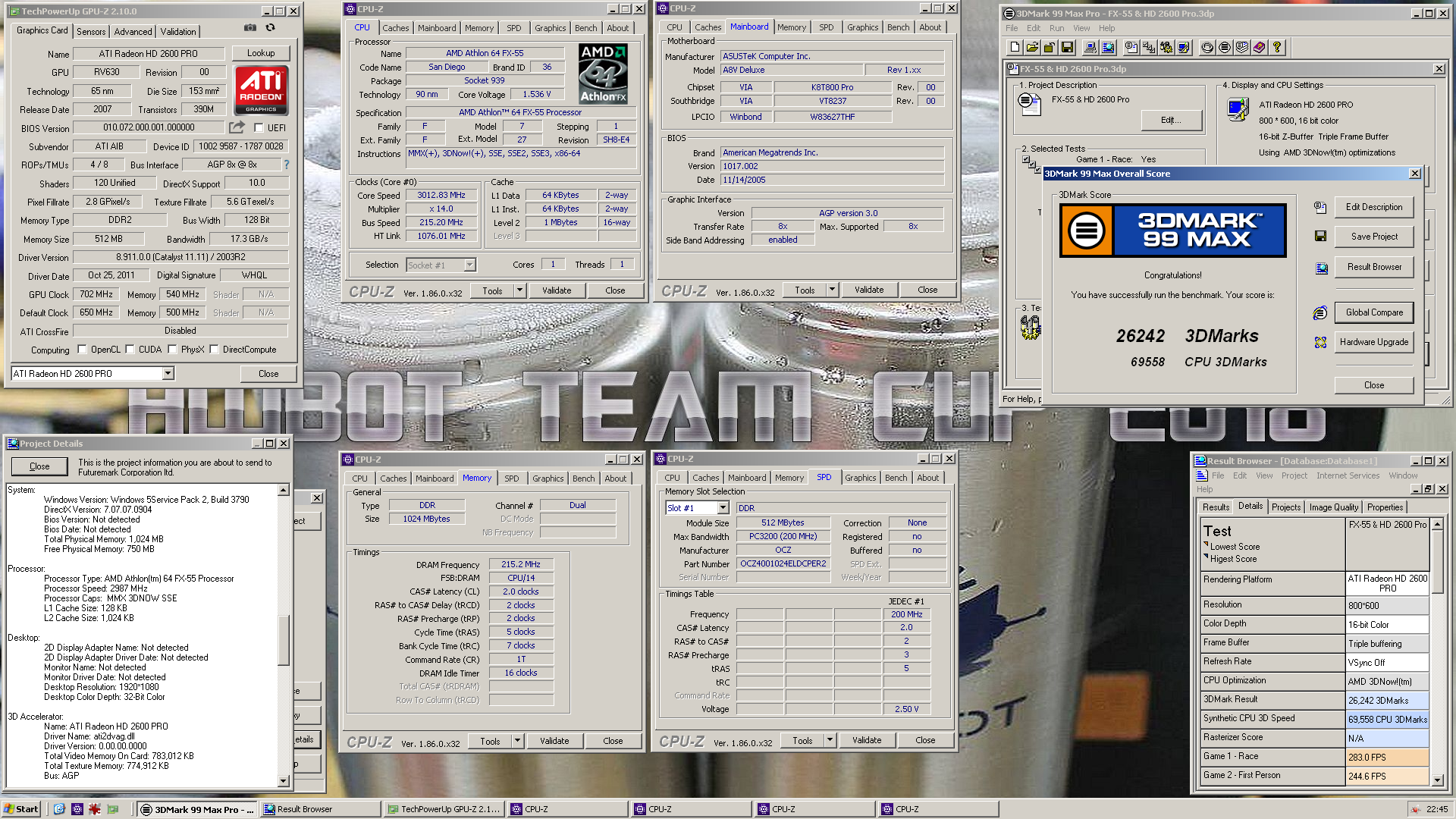Viewport: 1456px width, 819px height.
Task: Click 26,242 3DMarks result value
Action: coord(1387,701)
